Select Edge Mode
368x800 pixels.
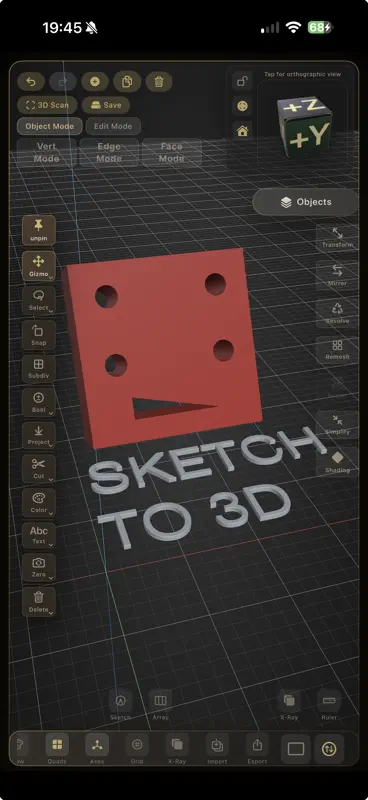pos(109,152)
